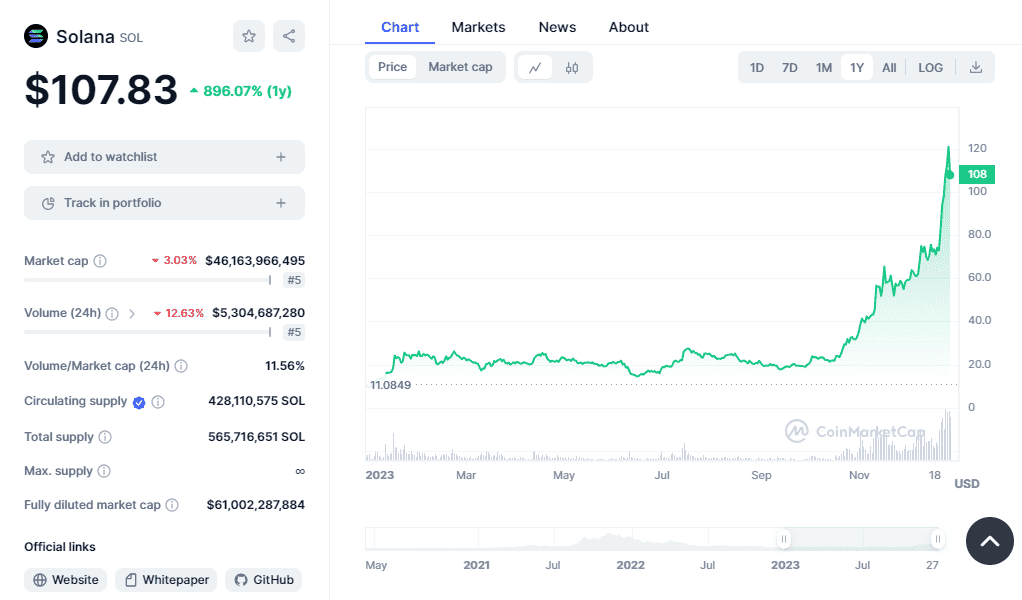The height and width of the screenshot is (600, 1022).
Task: Click the Market cap info icon
Action: tap(100, 261)
